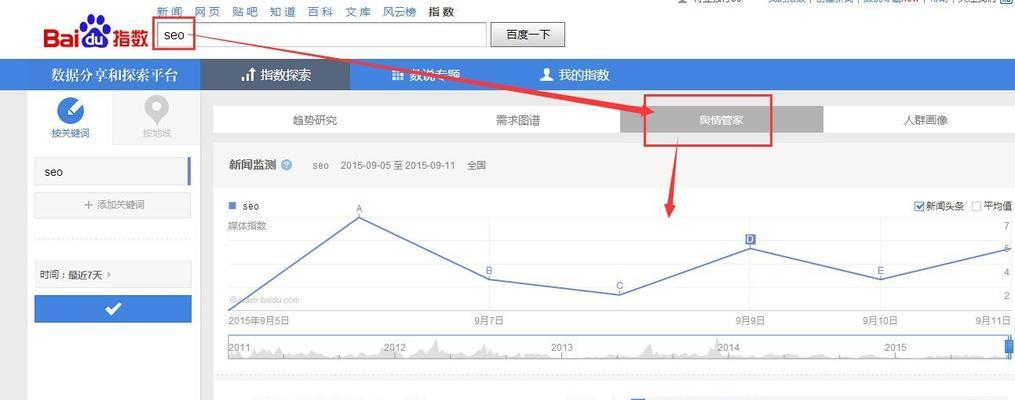Focus the top search box containing seo
The image size is (1015, 400).
(320, 35)
